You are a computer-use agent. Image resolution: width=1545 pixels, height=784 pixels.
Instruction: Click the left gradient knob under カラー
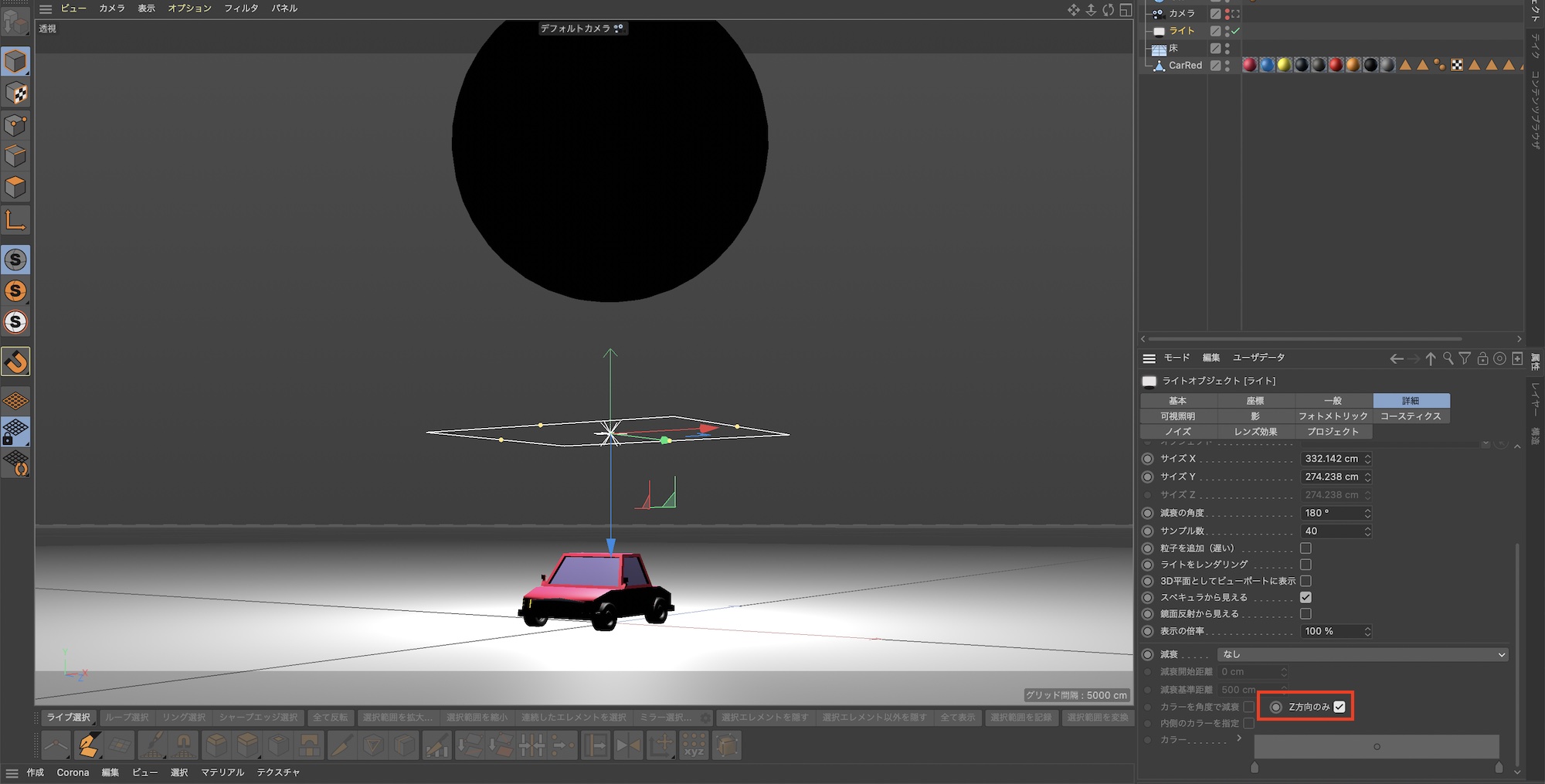coord(1255,767)
